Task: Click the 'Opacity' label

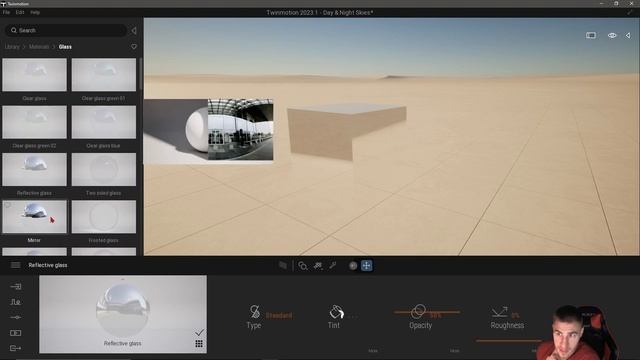Action: (420, 325)
